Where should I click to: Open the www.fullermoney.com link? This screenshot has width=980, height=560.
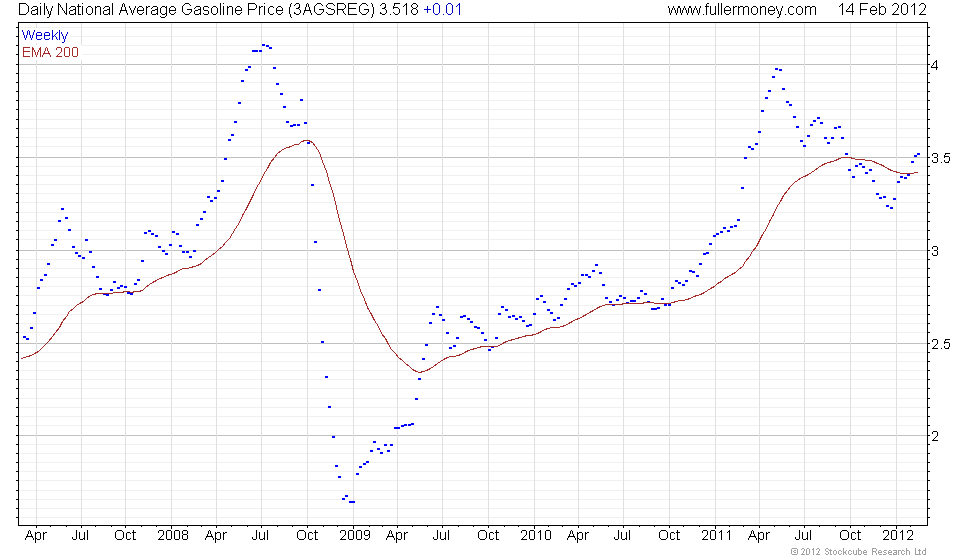742,10
